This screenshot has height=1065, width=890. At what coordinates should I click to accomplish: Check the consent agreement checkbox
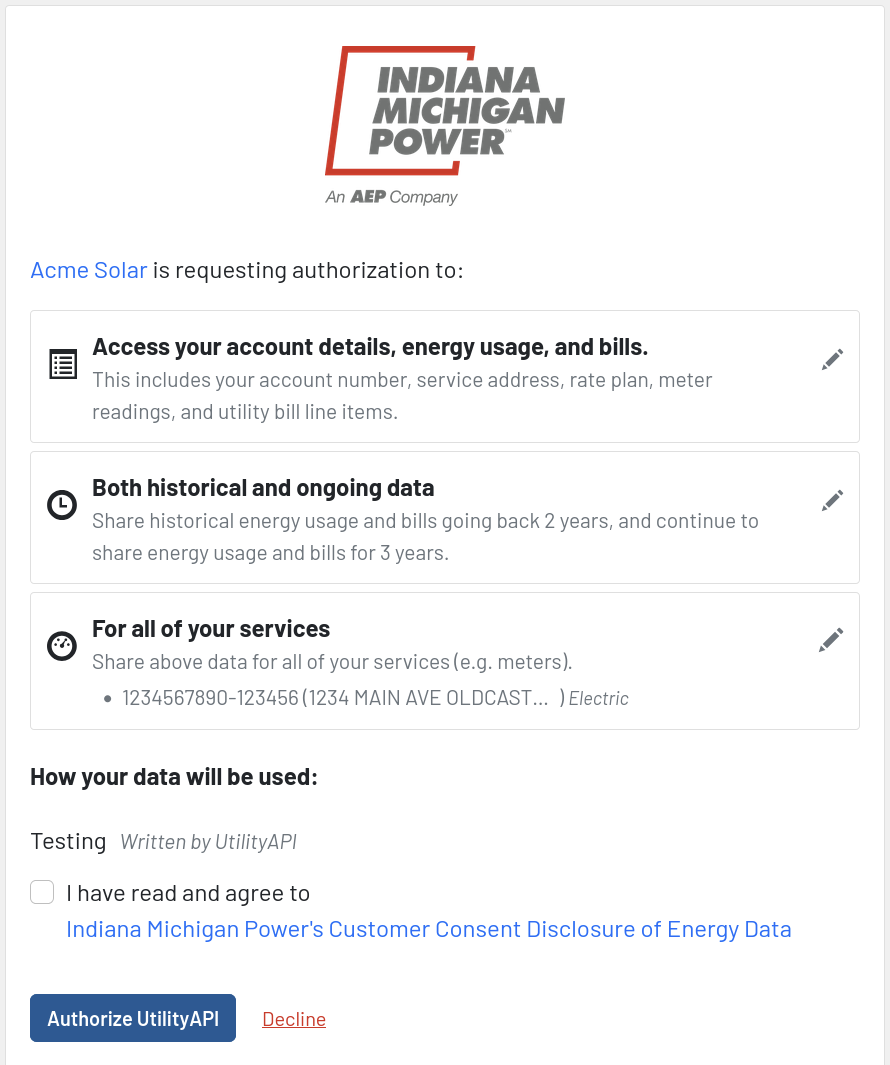pos(42,892)
